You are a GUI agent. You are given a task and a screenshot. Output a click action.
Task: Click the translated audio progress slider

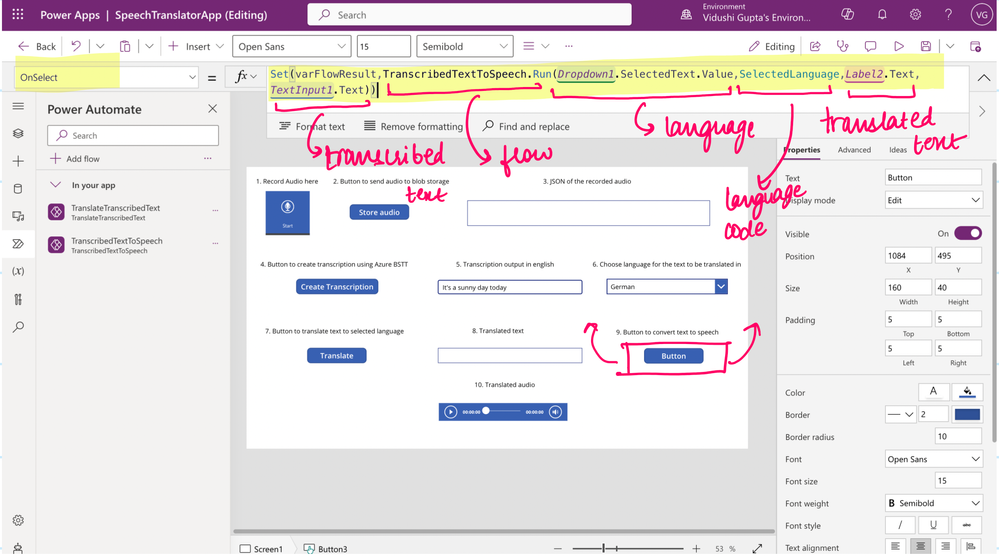(502, 411)
